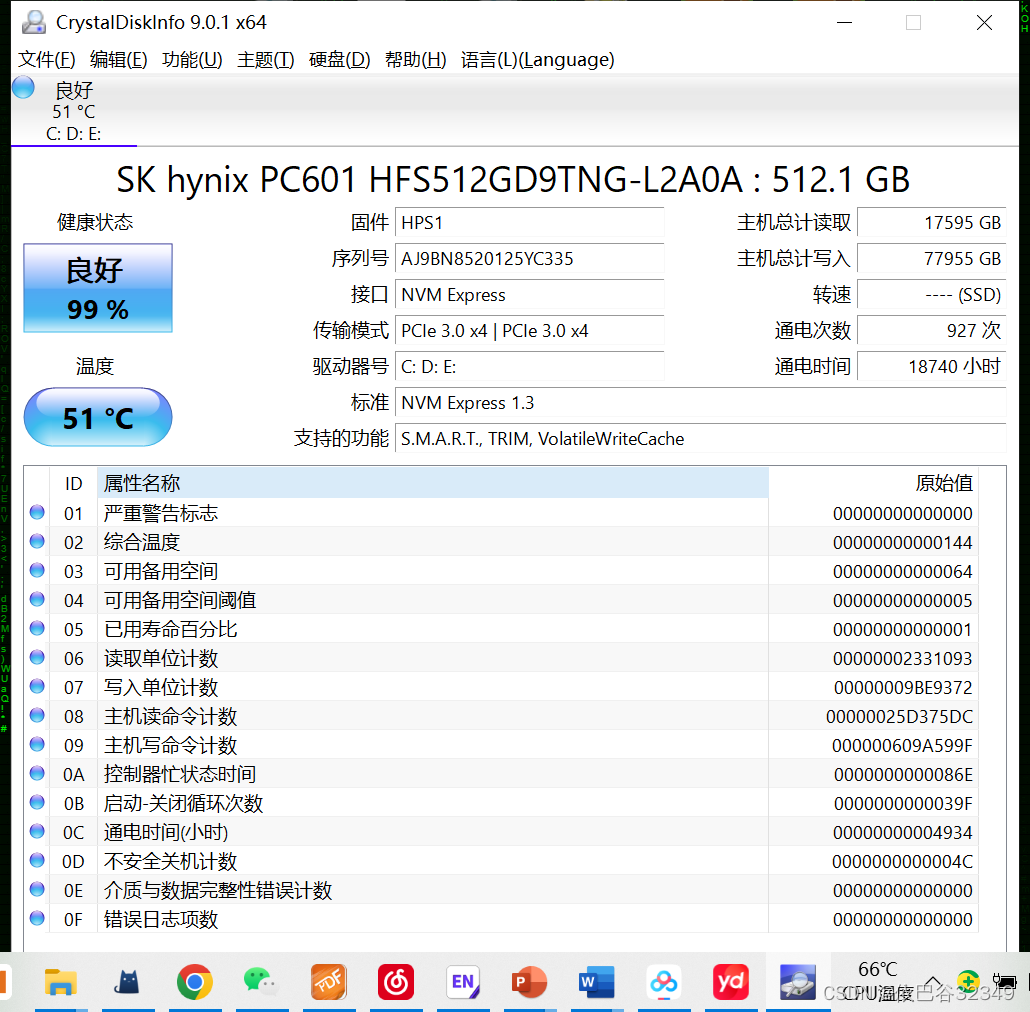Select the 已用寿命百分比 attribute name
Image resolution: width=1030 pixels, height=1012 pixels.
170,629
